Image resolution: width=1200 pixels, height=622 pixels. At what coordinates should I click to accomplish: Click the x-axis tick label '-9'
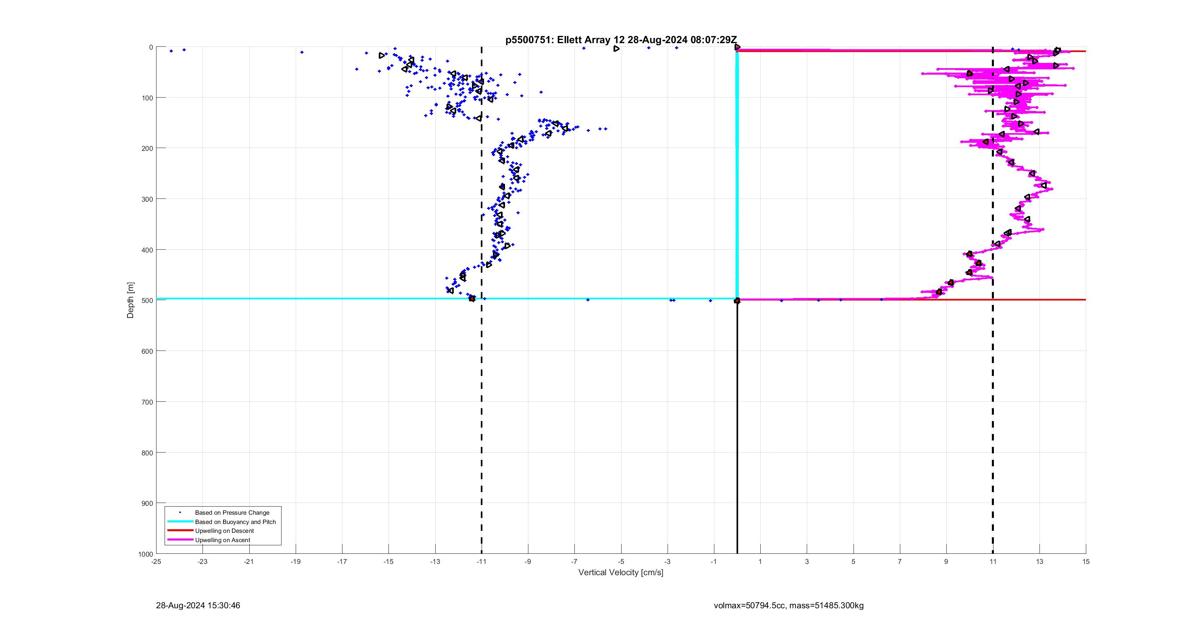tap(528, 561)
